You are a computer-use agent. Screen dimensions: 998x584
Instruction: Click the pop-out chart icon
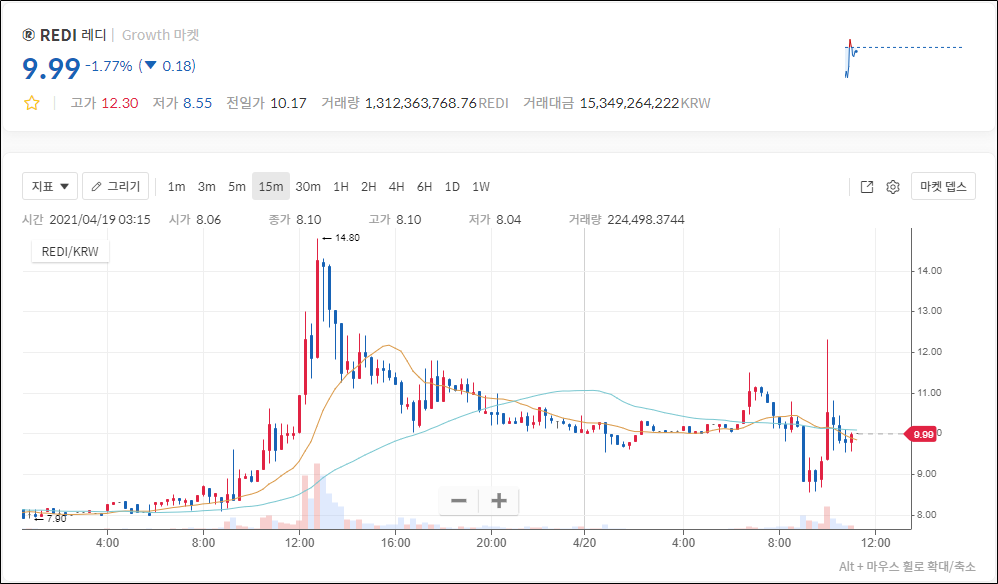pyautogui.click(x=867, y=187)
